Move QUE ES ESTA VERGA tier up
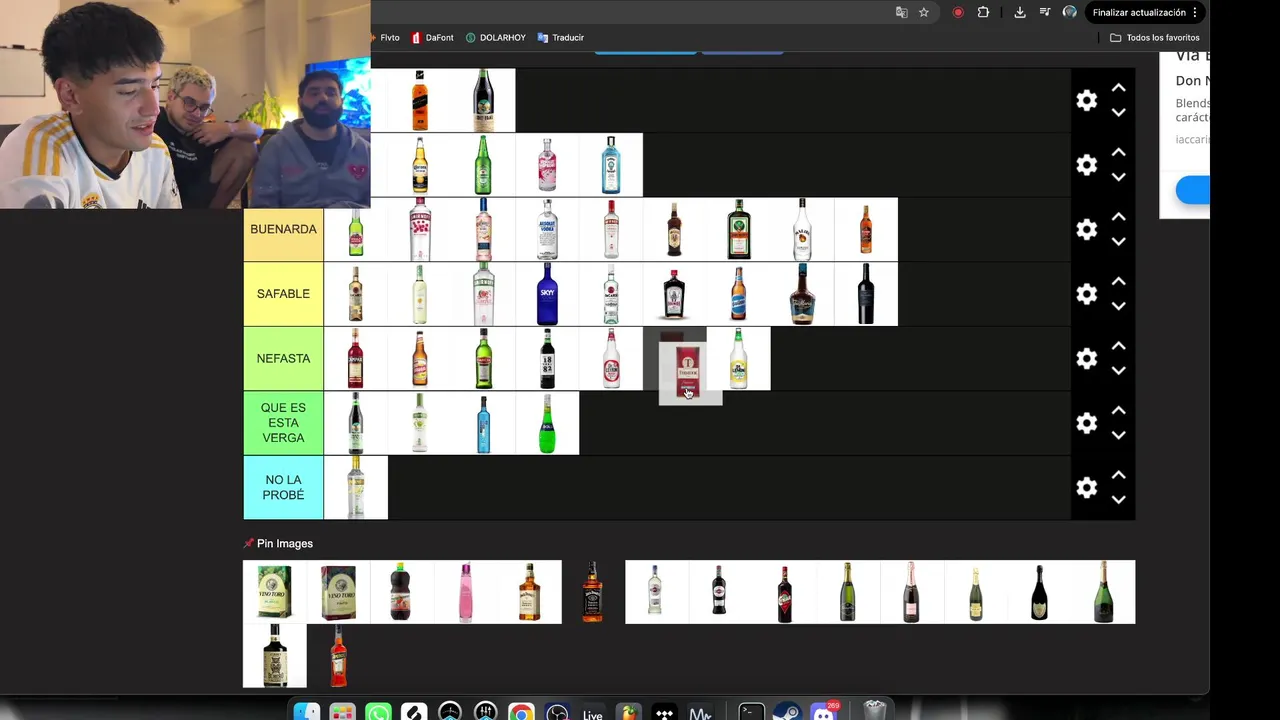Image resolution: width=1280 pixels, height=720 pixels. 1119,411
